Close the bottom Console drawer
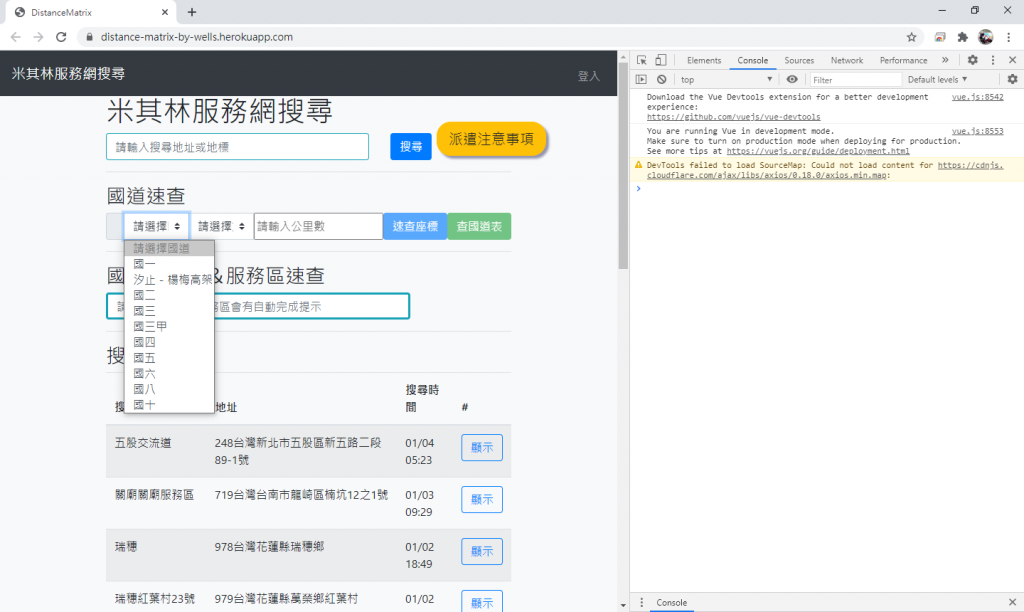Screen dimensions: 1024x612 click(1012, 602)
